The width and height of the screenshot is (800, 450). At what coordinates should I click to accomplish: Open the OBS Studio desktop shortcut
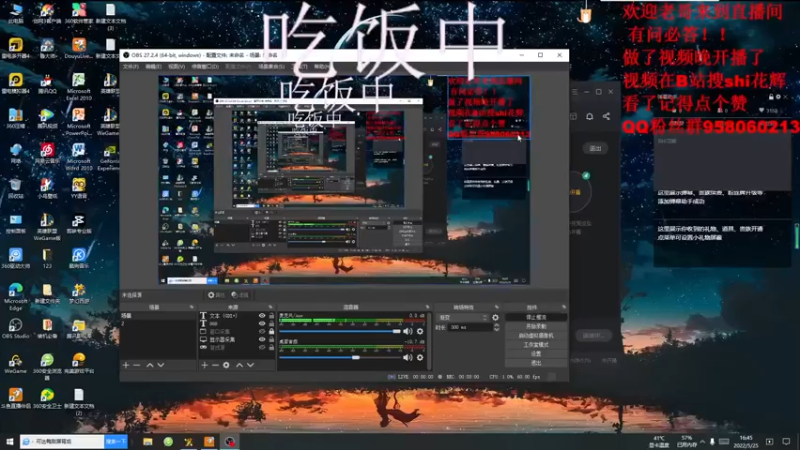[x=15, y=328]
